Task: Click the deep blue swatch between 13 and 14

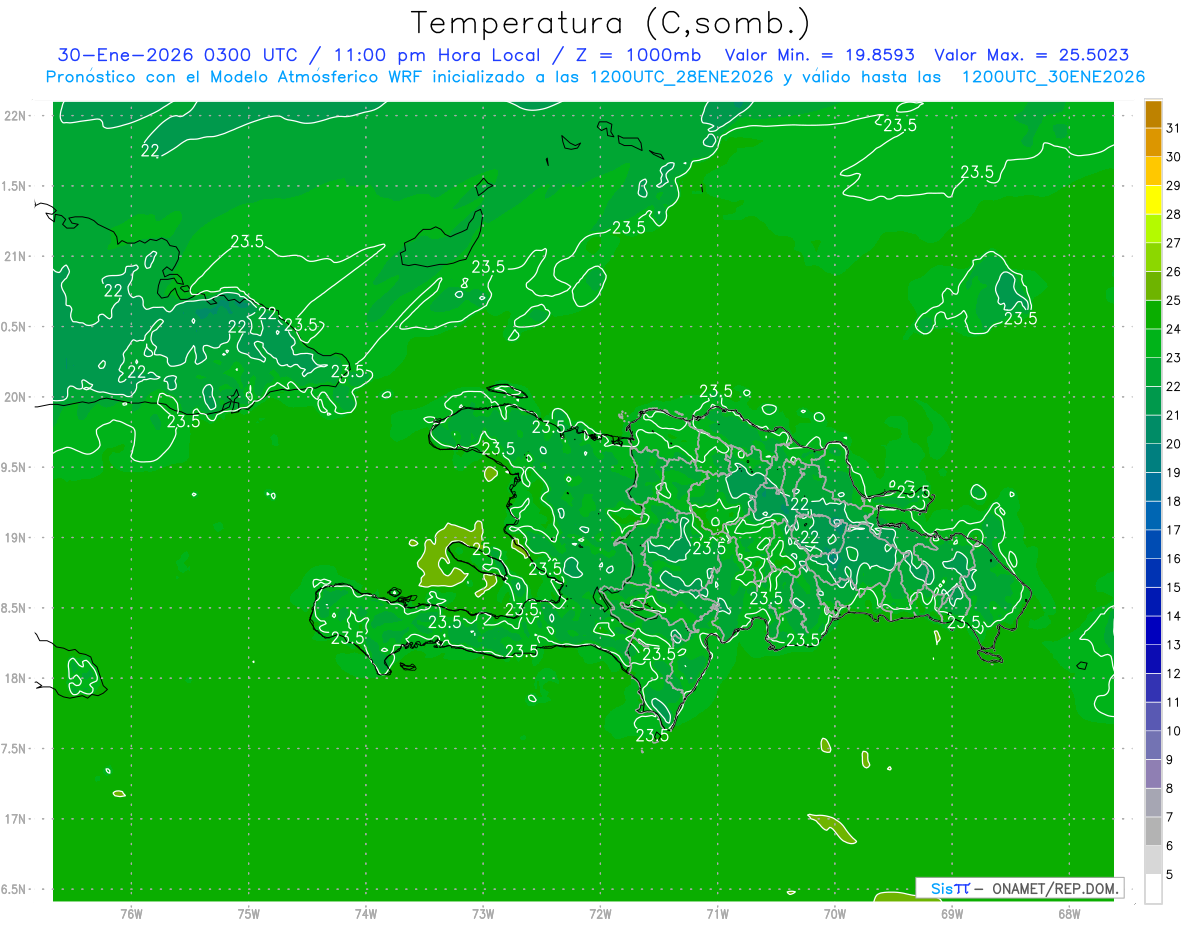Action: (x=1153, y=630)
